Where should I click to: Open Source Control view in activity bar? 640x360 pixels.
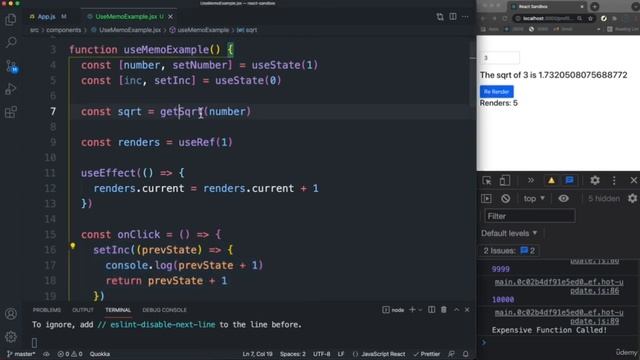(x=11, y=66)
